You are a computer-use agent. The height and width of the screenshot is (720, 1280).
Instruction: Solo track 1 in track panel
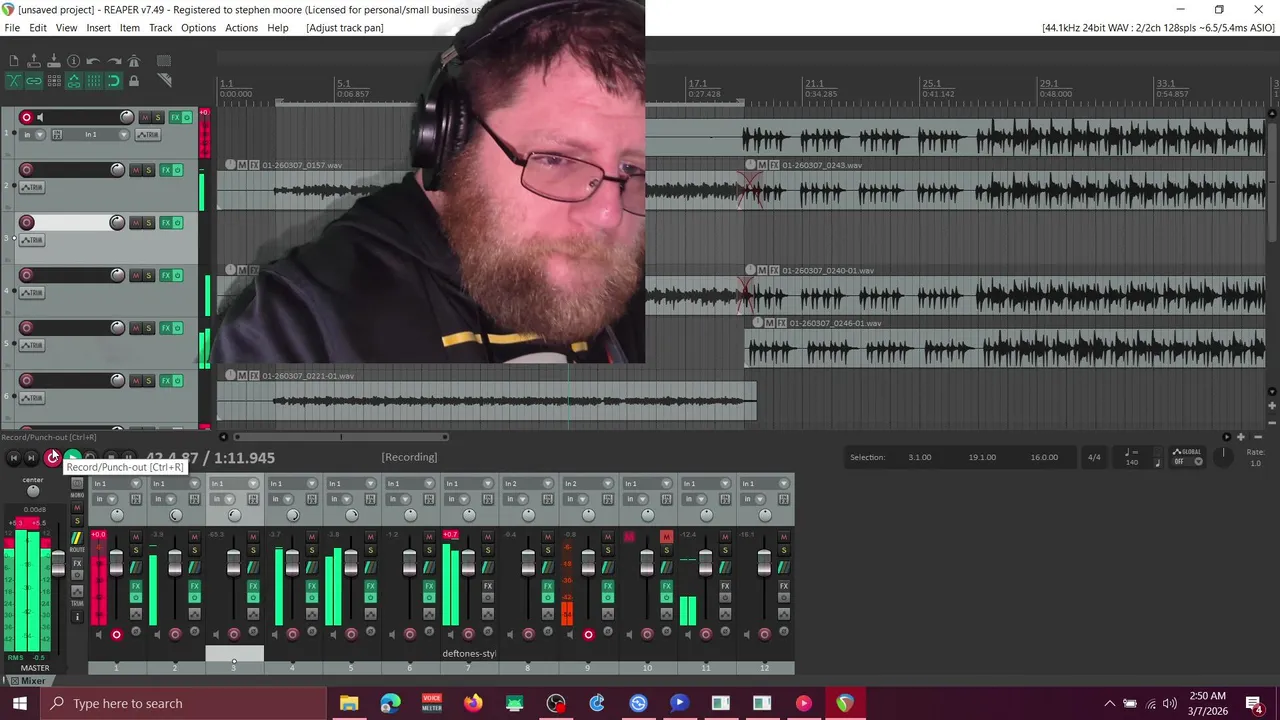tap(158, 118)
